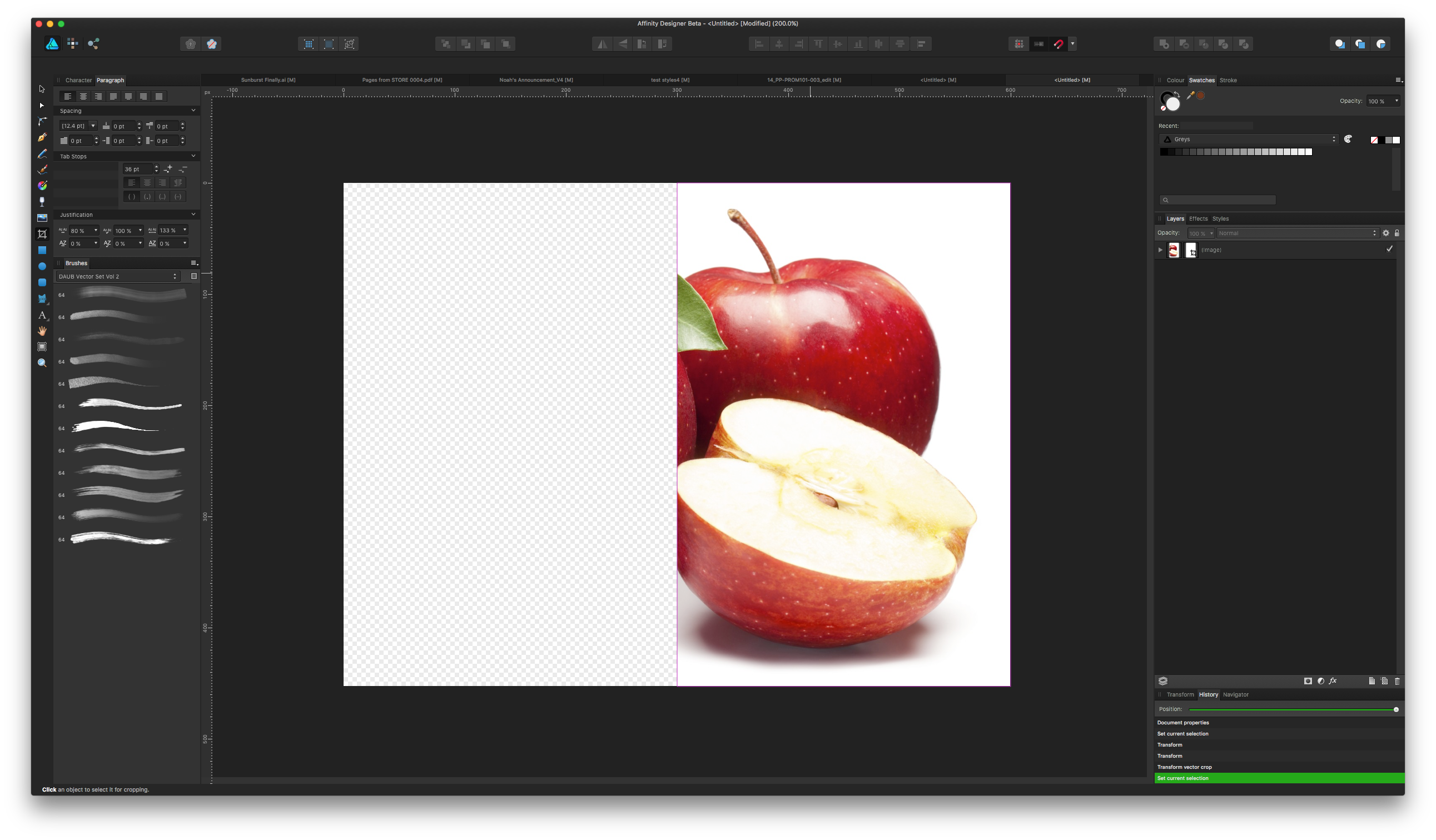Viewport: 1436px width, 840px height.
Task: Select the Pen tool
Action: click(x=42, y=137)
